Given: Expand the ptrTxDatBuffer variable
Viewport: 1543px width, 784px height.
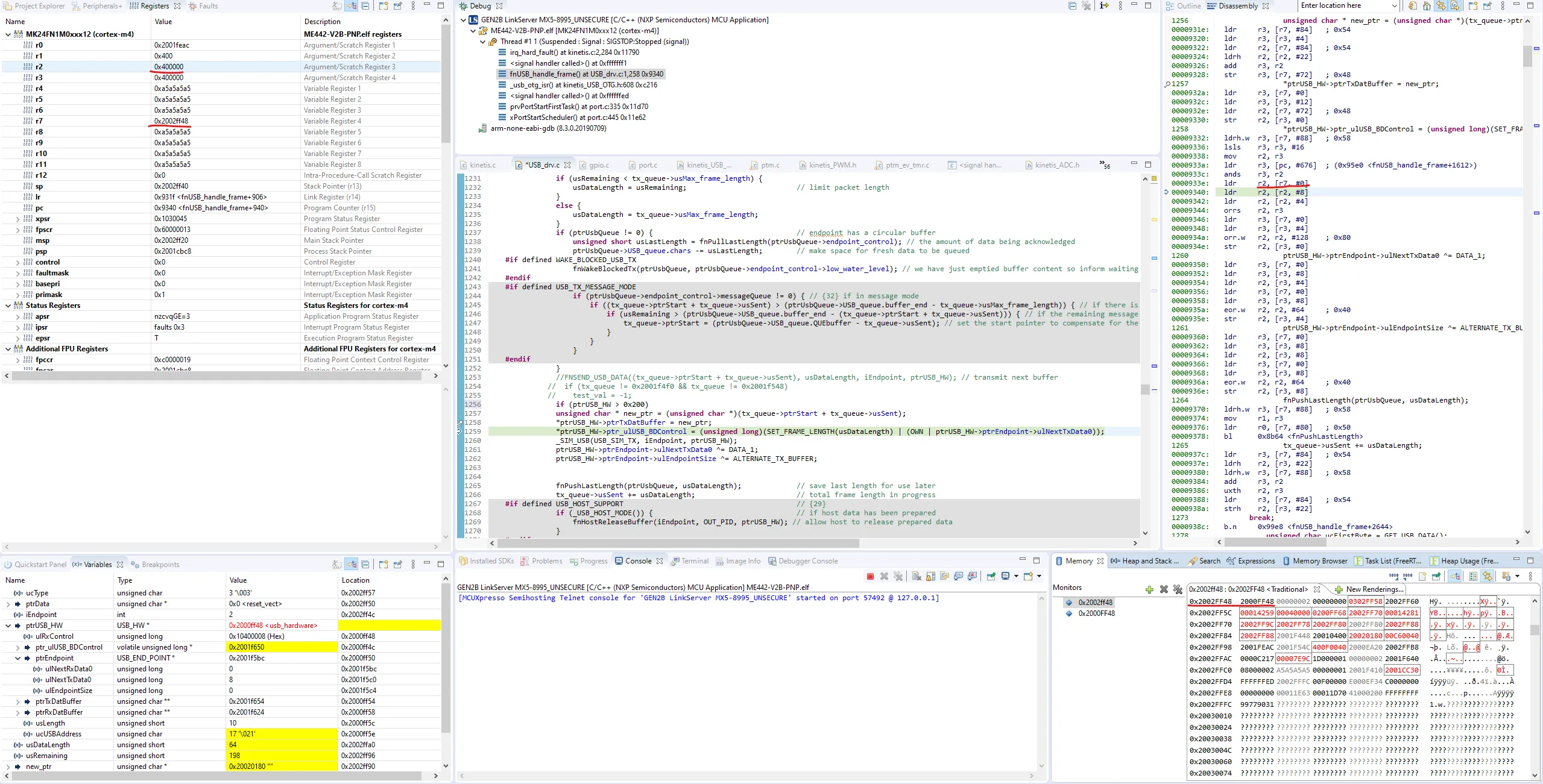Looking at the screenshot, I should click(x=17, y=701).
